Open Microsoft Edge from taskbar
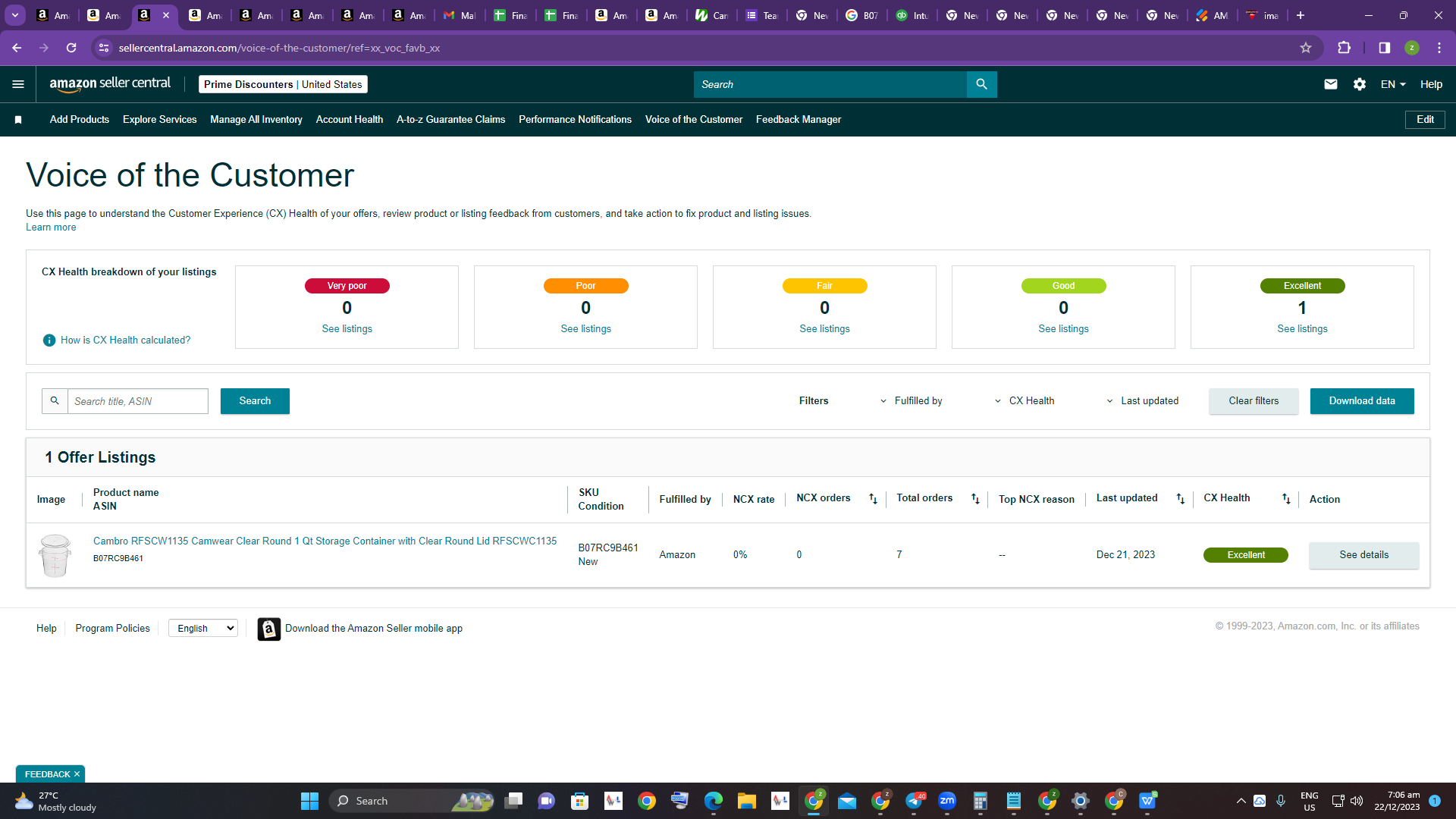The image size is (1456, 819). coord(714,801)
